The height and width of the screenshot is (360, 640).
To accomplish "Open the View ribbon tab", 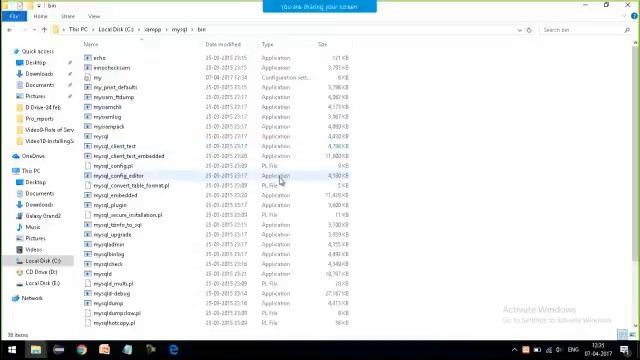I will [x=94, y=16].
